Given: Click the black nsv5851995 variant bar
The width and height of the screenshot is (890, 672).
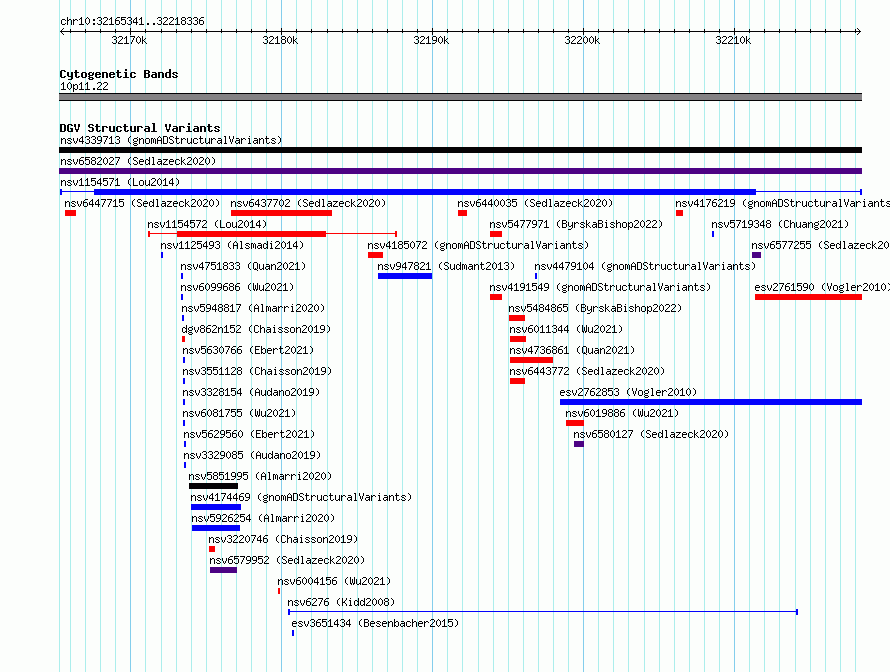Looking at the screenshot, I should tap(213, 486).
